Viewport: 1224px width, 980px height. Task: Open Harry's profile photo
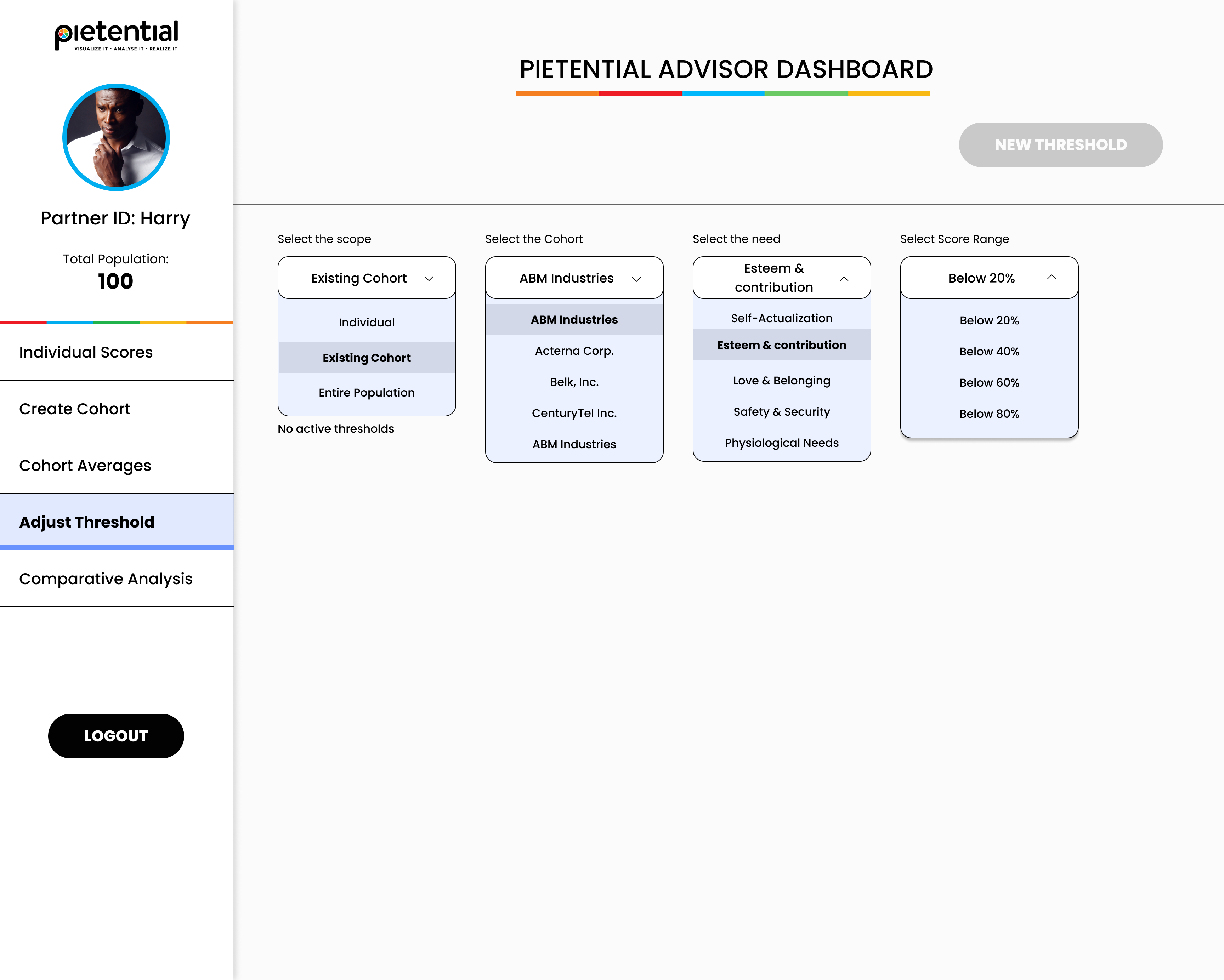pyautogui.click(x=117, y=137)
